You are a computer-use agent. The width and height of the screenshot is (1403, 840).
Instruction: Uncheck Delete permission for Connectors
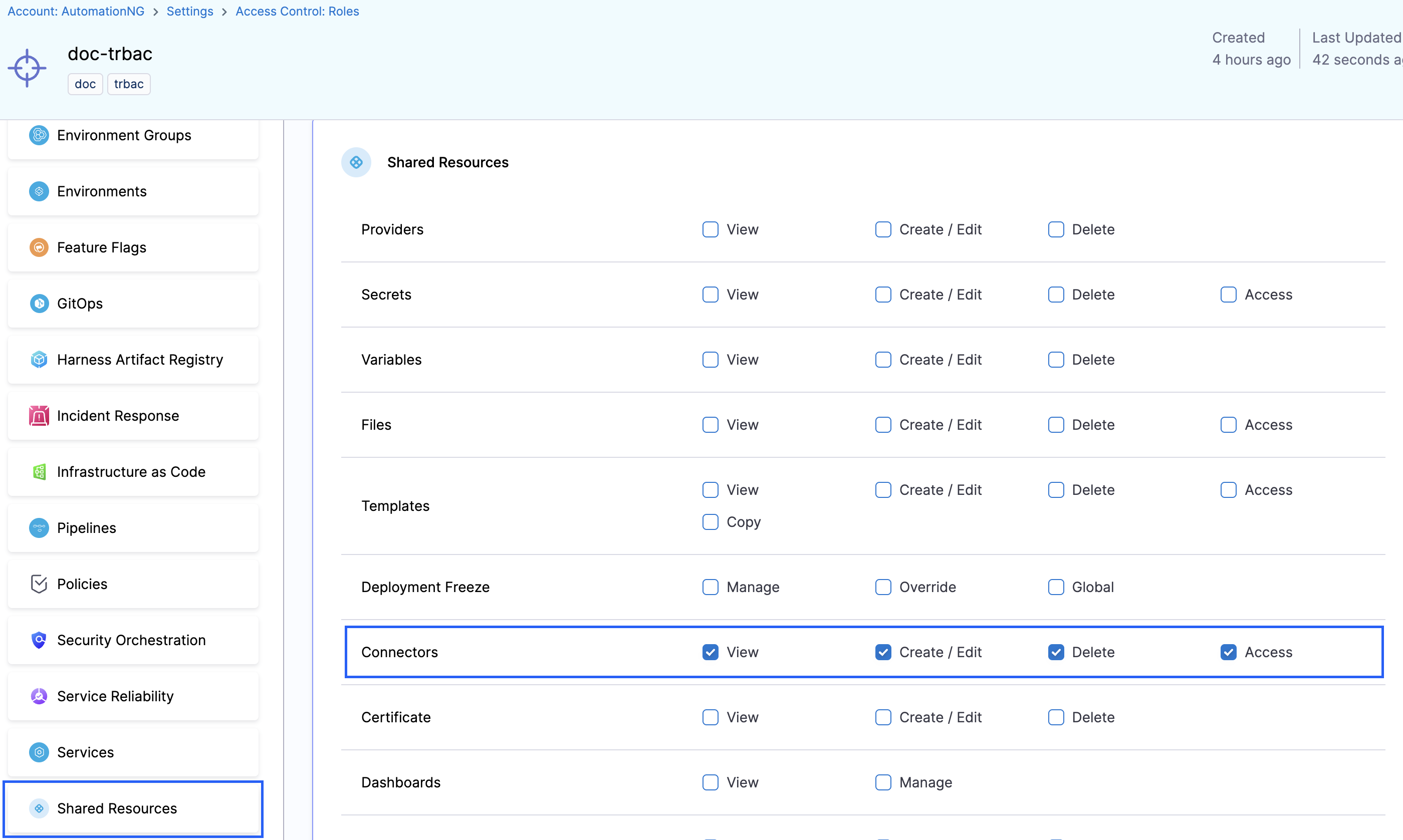pyautogui.click(x=1055, y=652)
